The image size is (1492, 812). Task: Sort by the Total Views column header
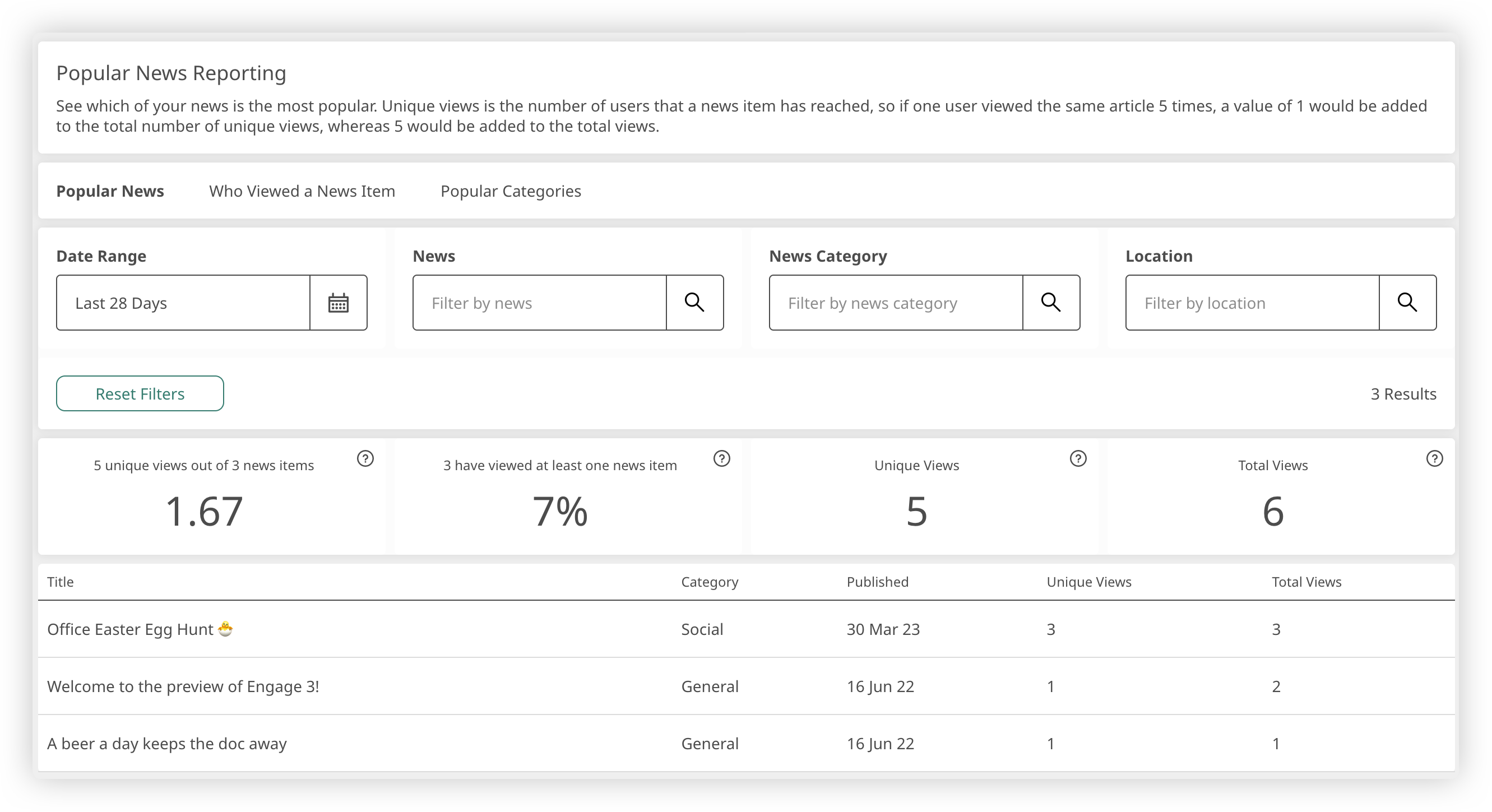coord(1306,582)
